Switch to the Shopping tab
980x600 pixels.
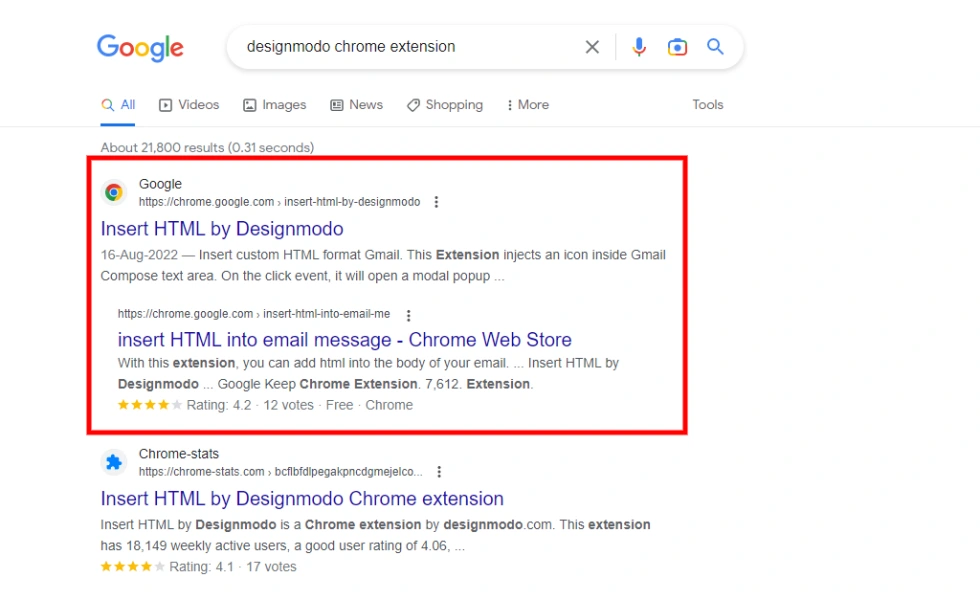pyautogui.click(x=444, y=105)
